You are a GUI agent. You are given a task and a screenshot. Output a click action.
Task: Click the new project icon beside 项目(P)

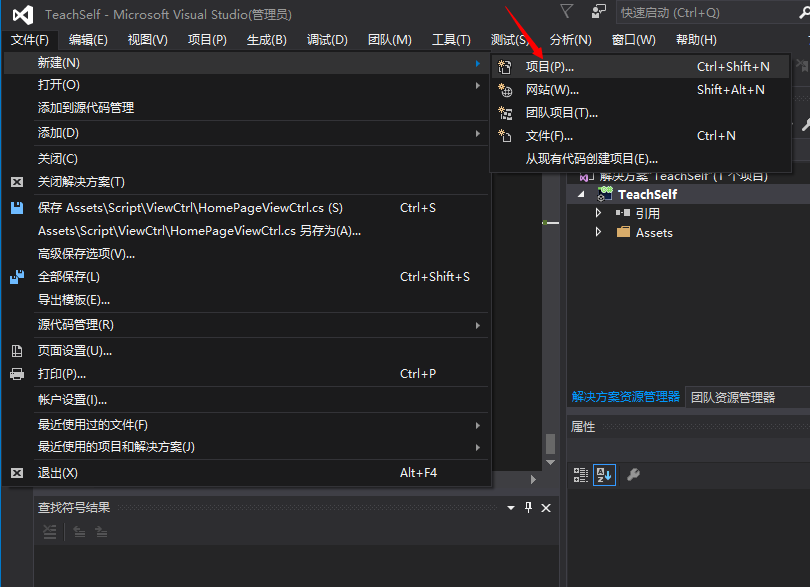505,67
